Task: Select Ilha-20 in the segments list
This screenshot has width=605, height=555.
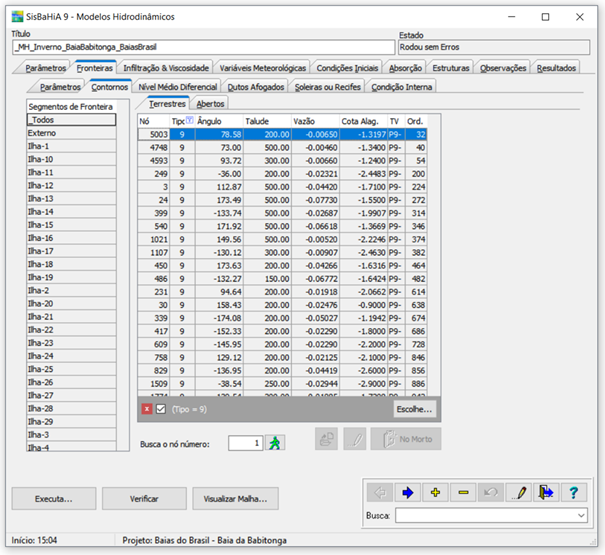Action: pyautogui.click(x=71, y=304)
